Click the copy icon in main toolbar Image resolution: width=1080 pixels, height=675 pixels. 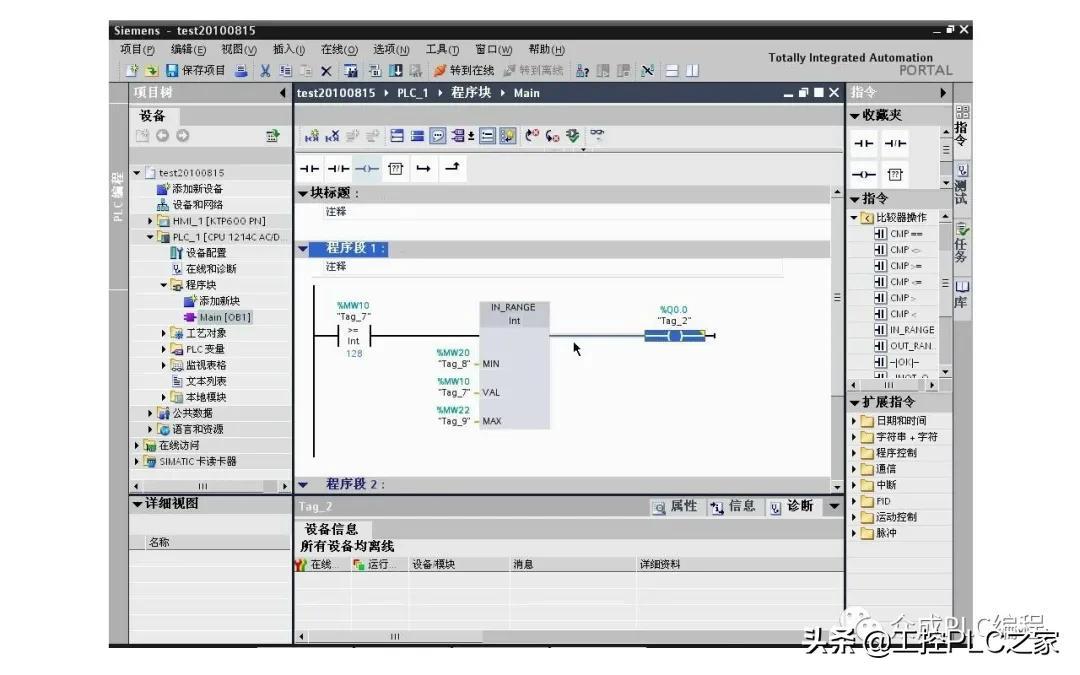[x=286, y=70]
